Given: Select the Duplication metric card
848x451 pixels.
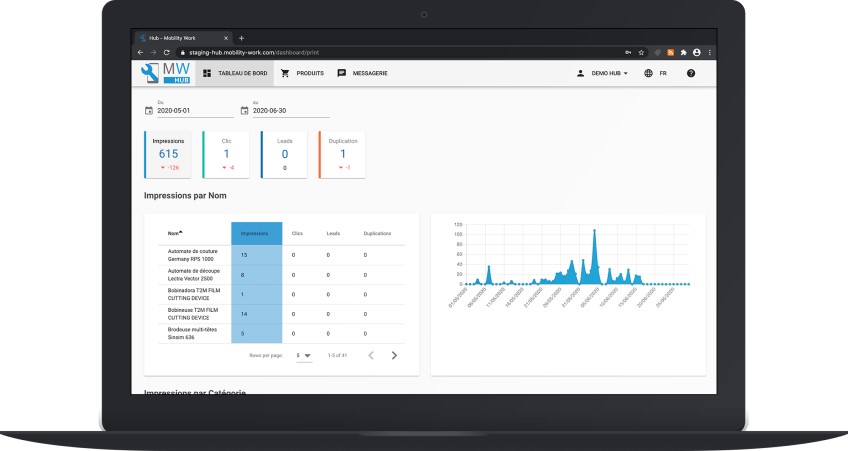Looking at the screenshot, I should click(x=342, y=154).
